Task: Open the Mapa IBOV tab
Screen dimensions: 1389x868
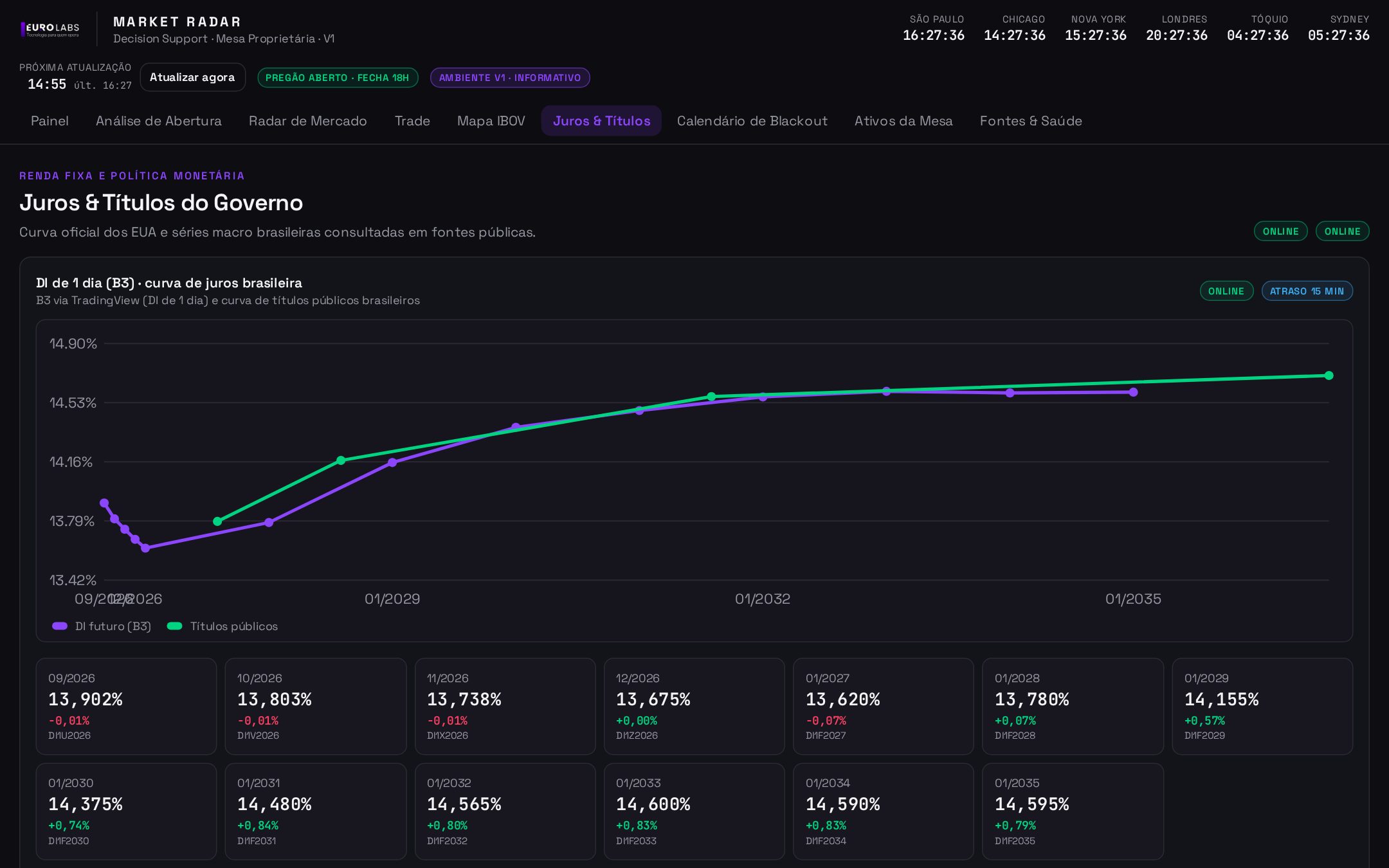Action: pos(491,121)
